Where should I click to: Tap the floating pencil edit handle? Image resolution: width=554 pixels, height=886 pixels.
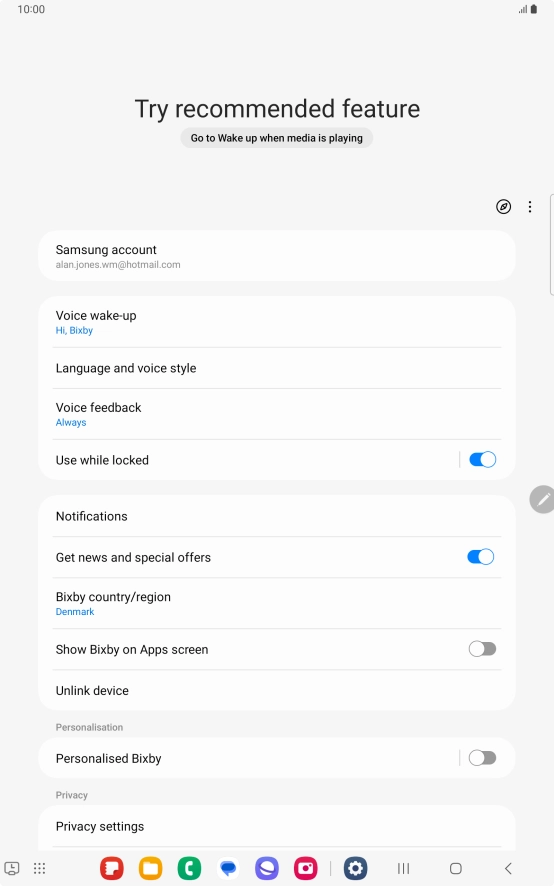coord(542,499)
